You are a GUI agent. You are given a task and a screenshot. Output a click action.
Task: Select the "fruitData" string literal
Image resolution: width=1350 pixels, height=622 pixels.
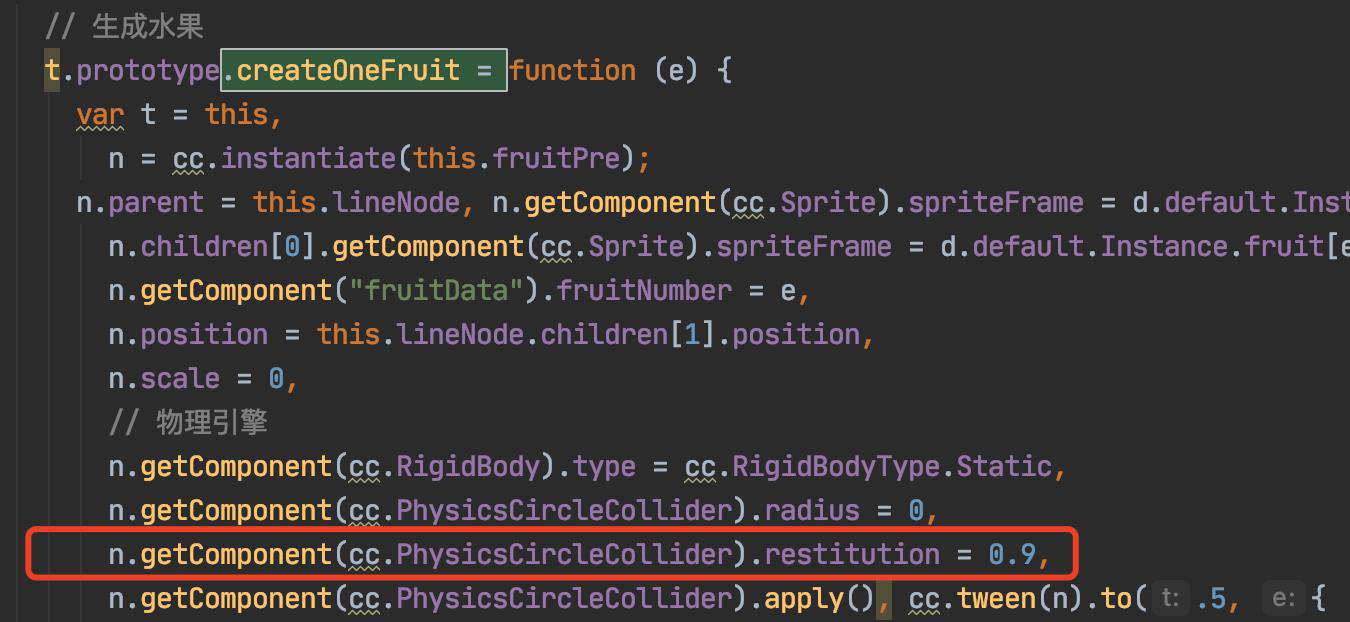[x=444, y=290]
